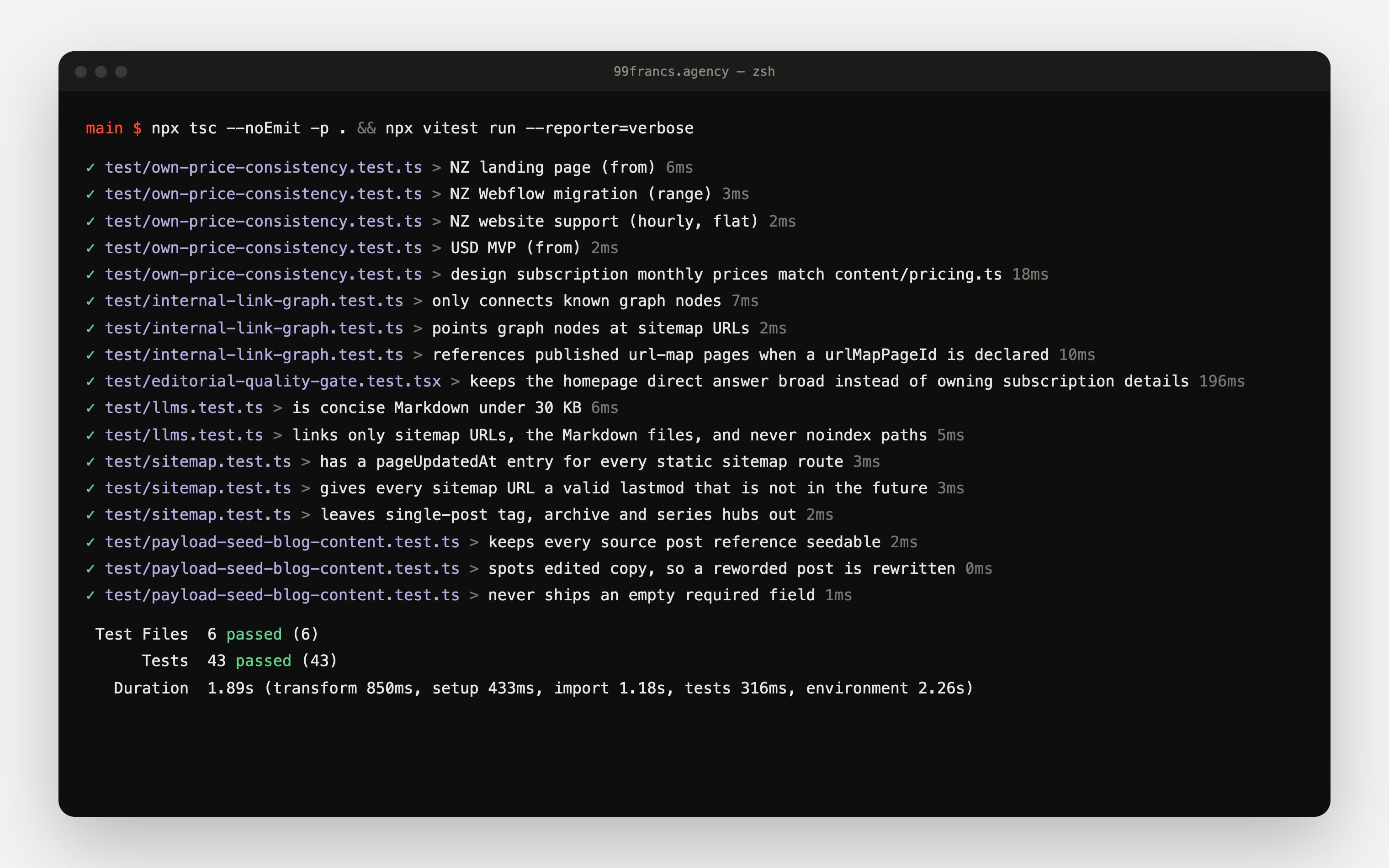Click the '10ms' duration for urlMapPageId test
The height and width of the screenshot is (868, 1389).
pos(1077,355)
